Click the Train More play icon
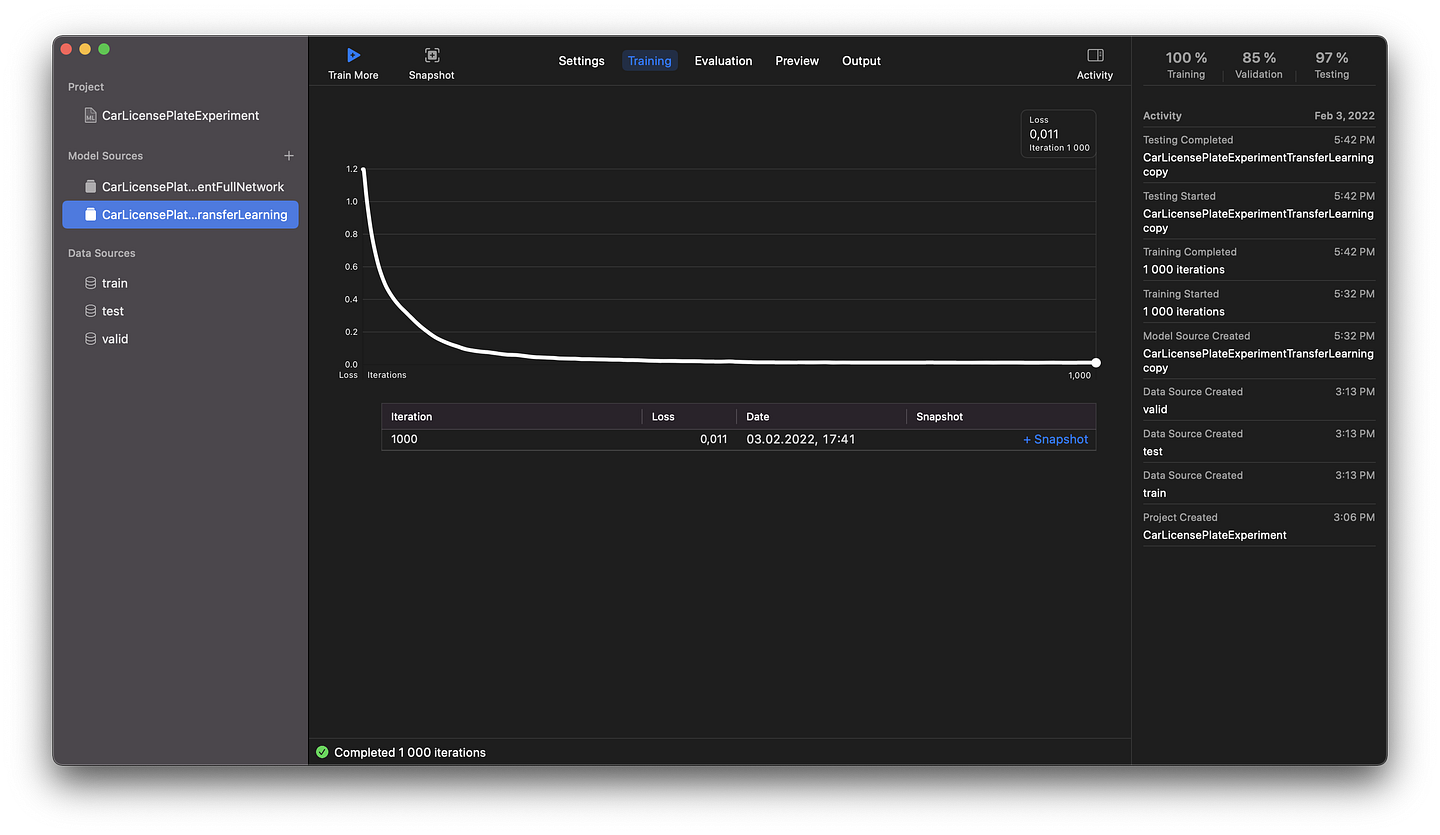The width and height of the screenshot is (1440, 835). (x=353, y=55)
